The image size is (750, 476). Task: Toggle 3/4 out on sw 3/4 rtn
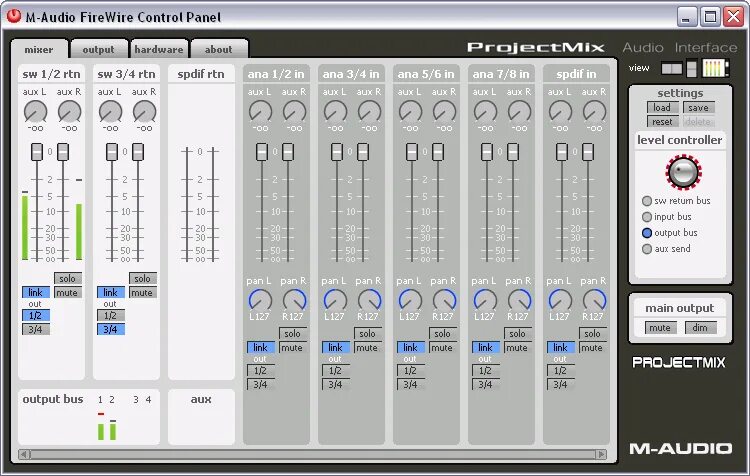(110, 329)
